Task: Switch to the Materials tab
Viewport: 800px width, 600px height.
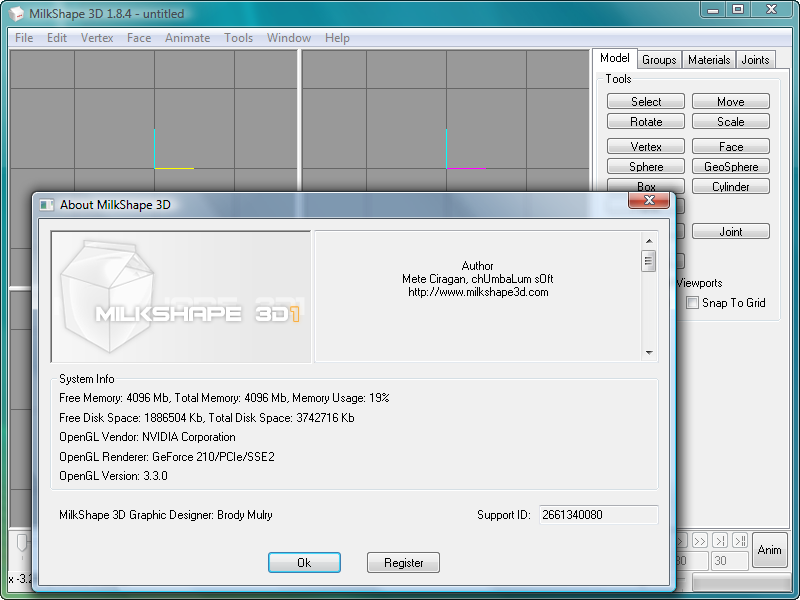Action: (x=709, y=60)
